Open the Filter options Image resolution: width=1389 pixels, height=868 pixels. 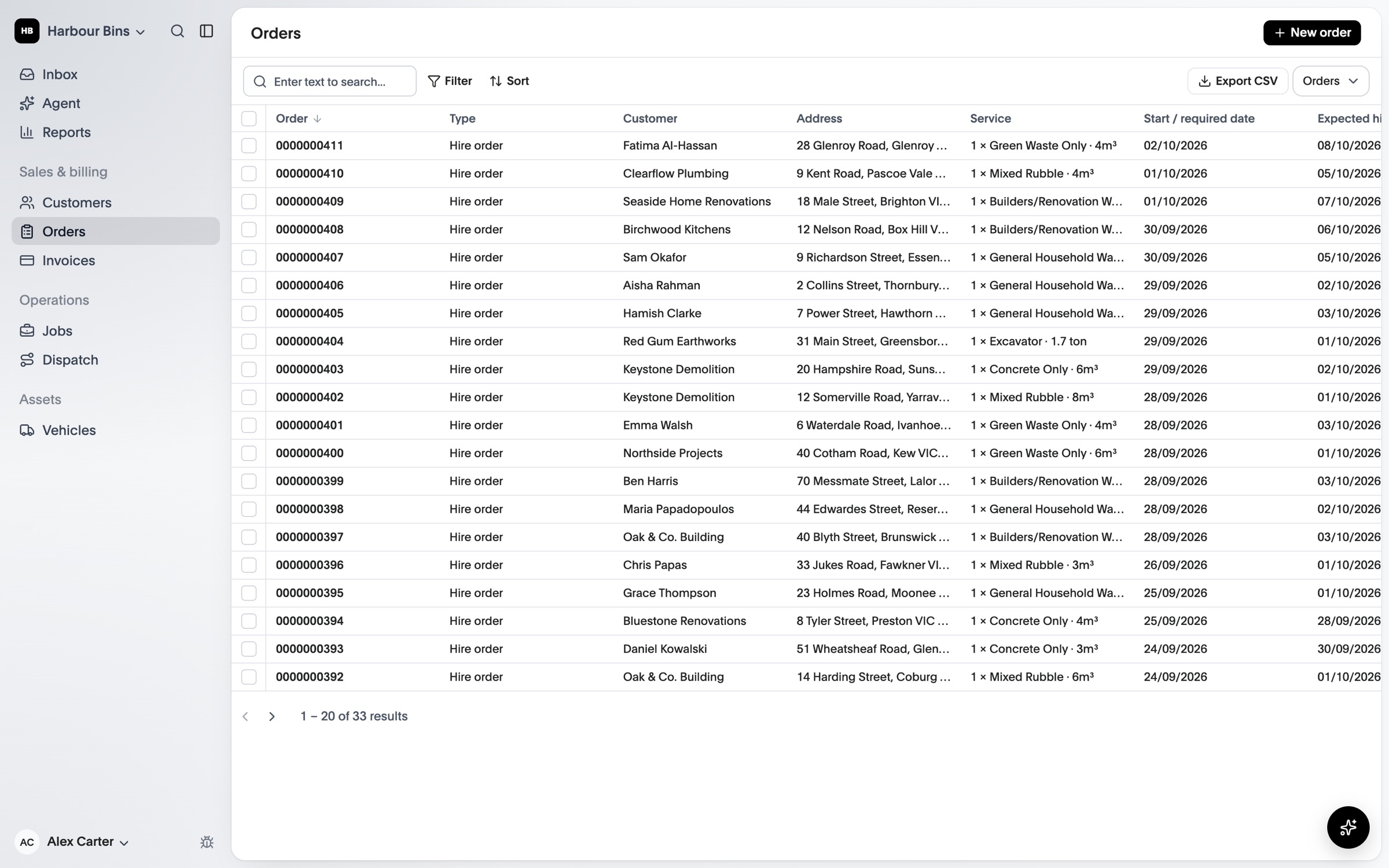[450, 81]
